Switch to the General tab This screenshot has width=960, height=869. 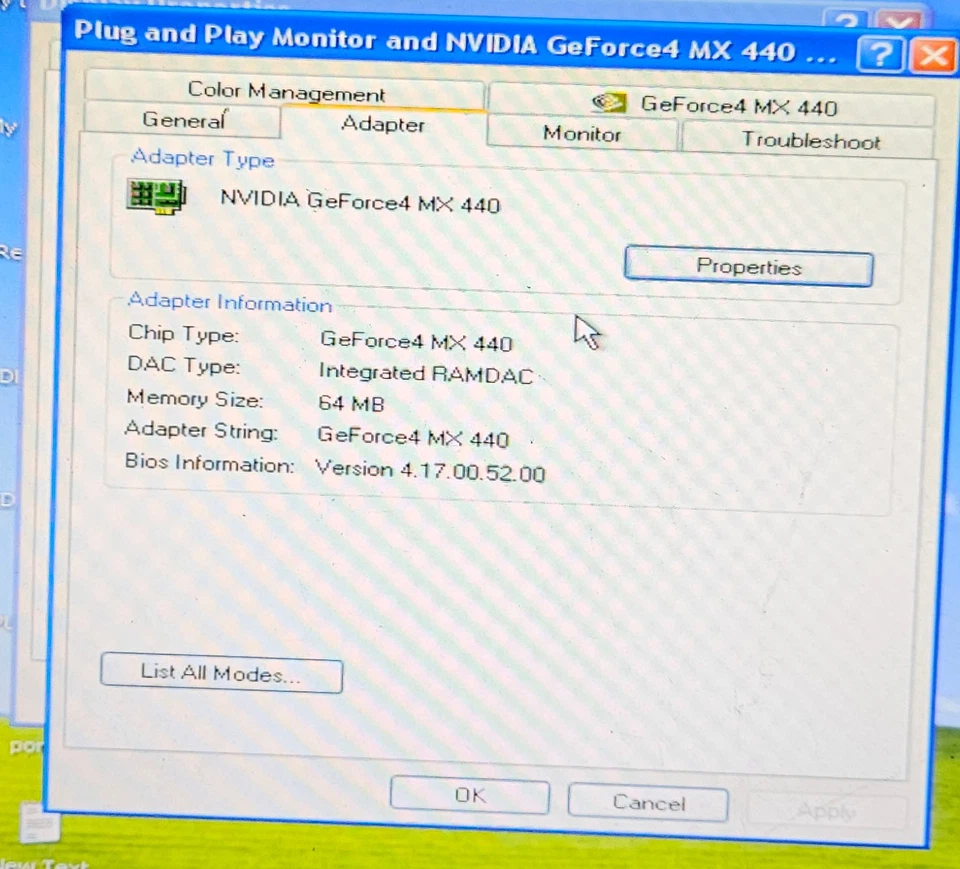pos(183,120)
